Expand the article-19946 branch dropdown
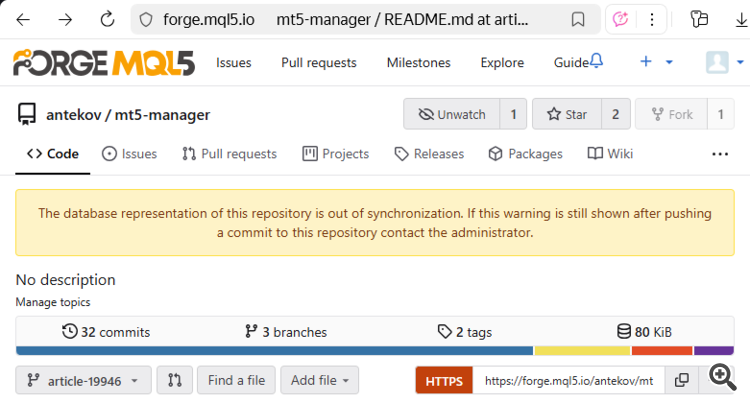 point(84,380)
